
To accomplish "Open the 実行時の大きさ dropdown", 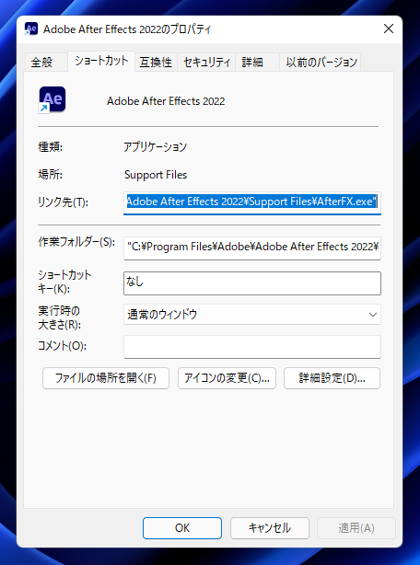I will pos(252,315).
